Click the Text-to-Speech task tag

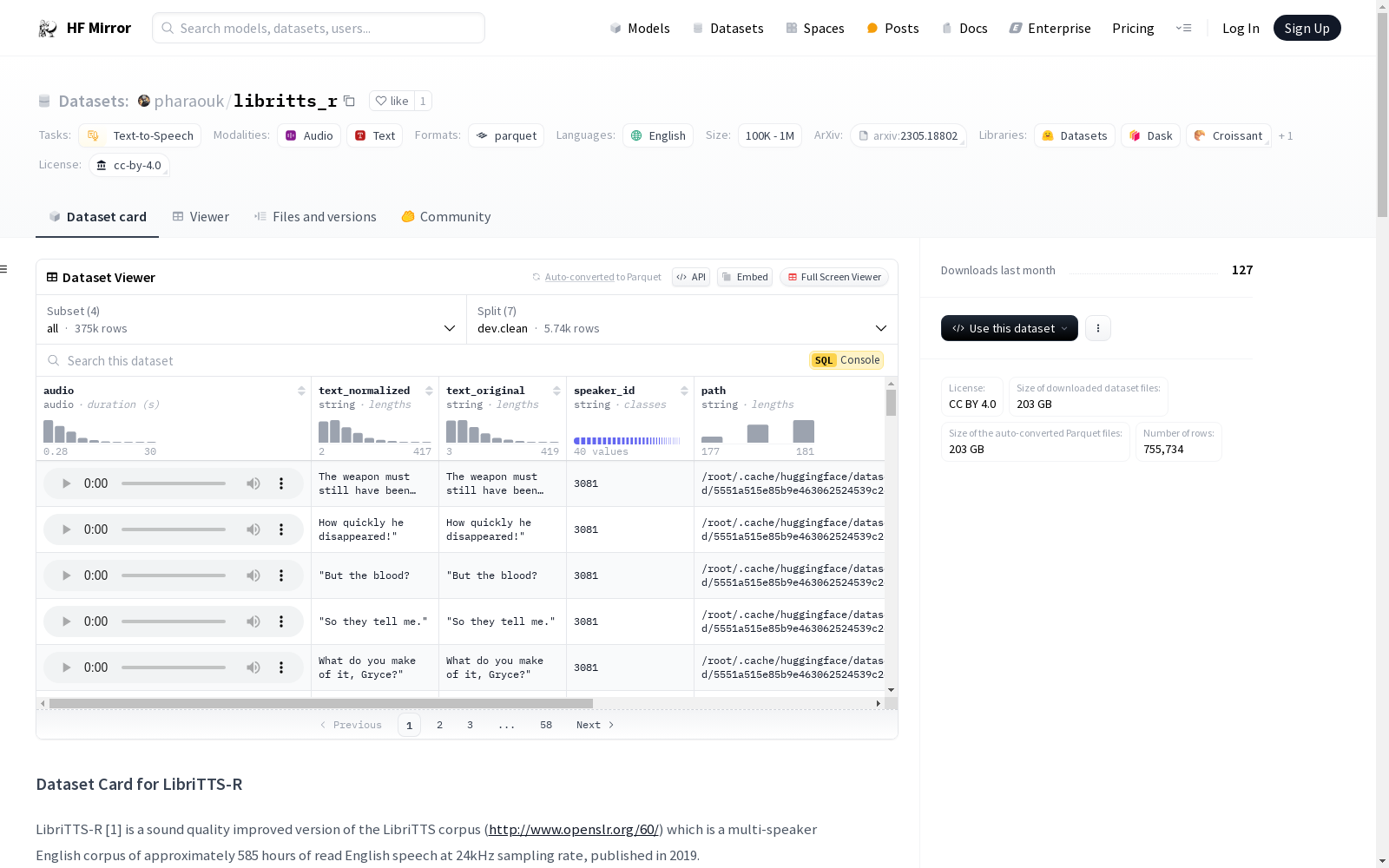click(140, 135)
